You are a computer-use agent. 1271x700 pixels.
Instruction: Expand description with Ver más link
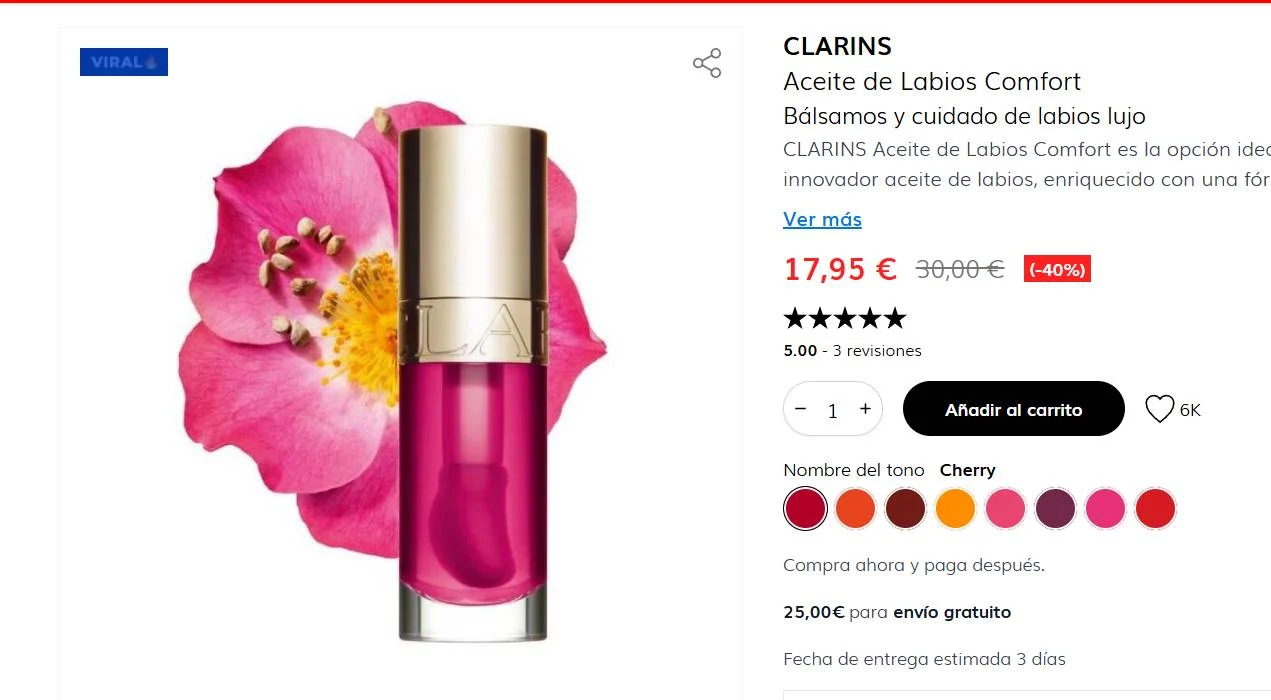(x=822, y=219)
